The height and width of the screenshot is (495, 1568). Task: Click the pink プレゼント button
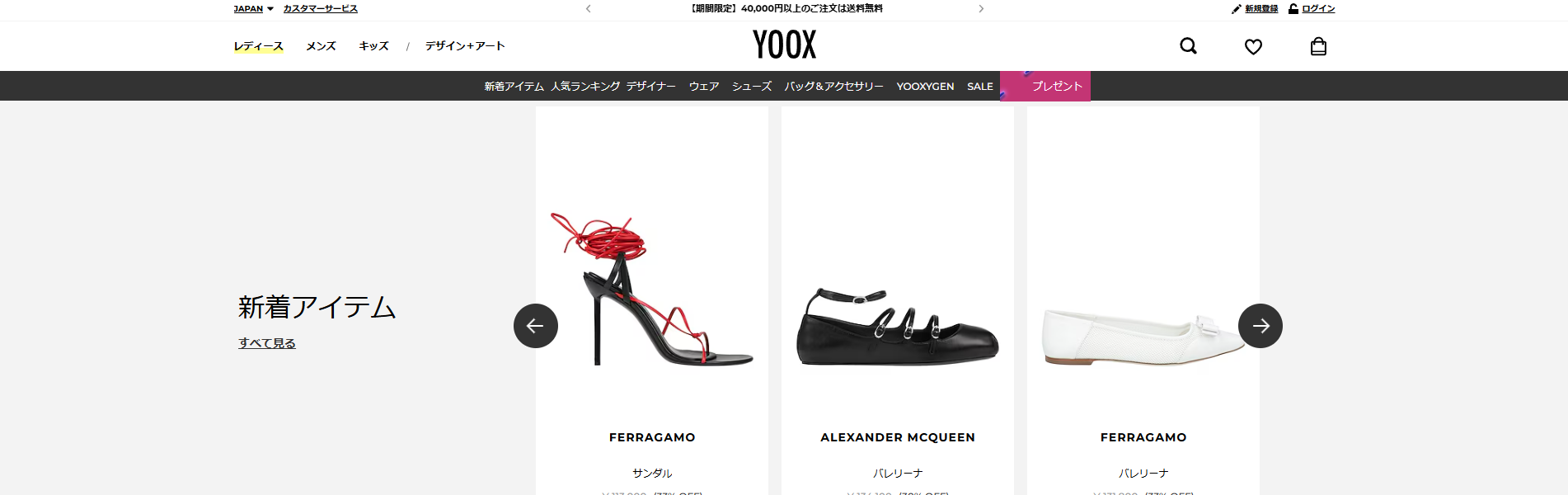[x=1045, y=87]
